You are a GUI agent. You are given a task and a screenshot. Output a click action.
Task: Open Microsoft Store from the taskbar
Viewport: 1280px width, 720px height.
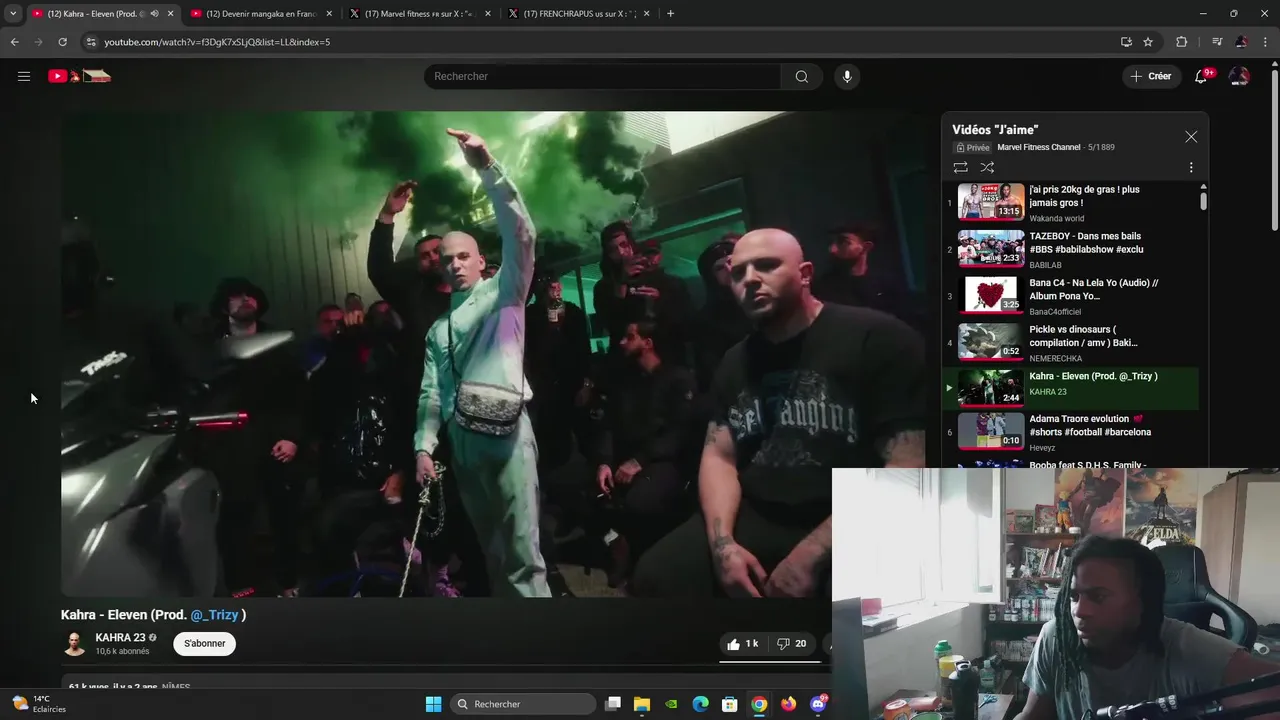[730, 704]
